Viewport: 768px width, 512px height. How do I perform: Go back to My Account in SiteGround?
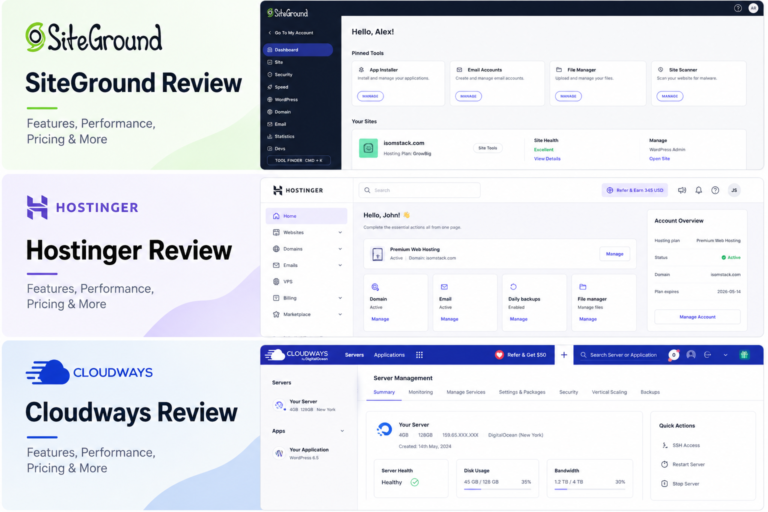click(290, 33)
